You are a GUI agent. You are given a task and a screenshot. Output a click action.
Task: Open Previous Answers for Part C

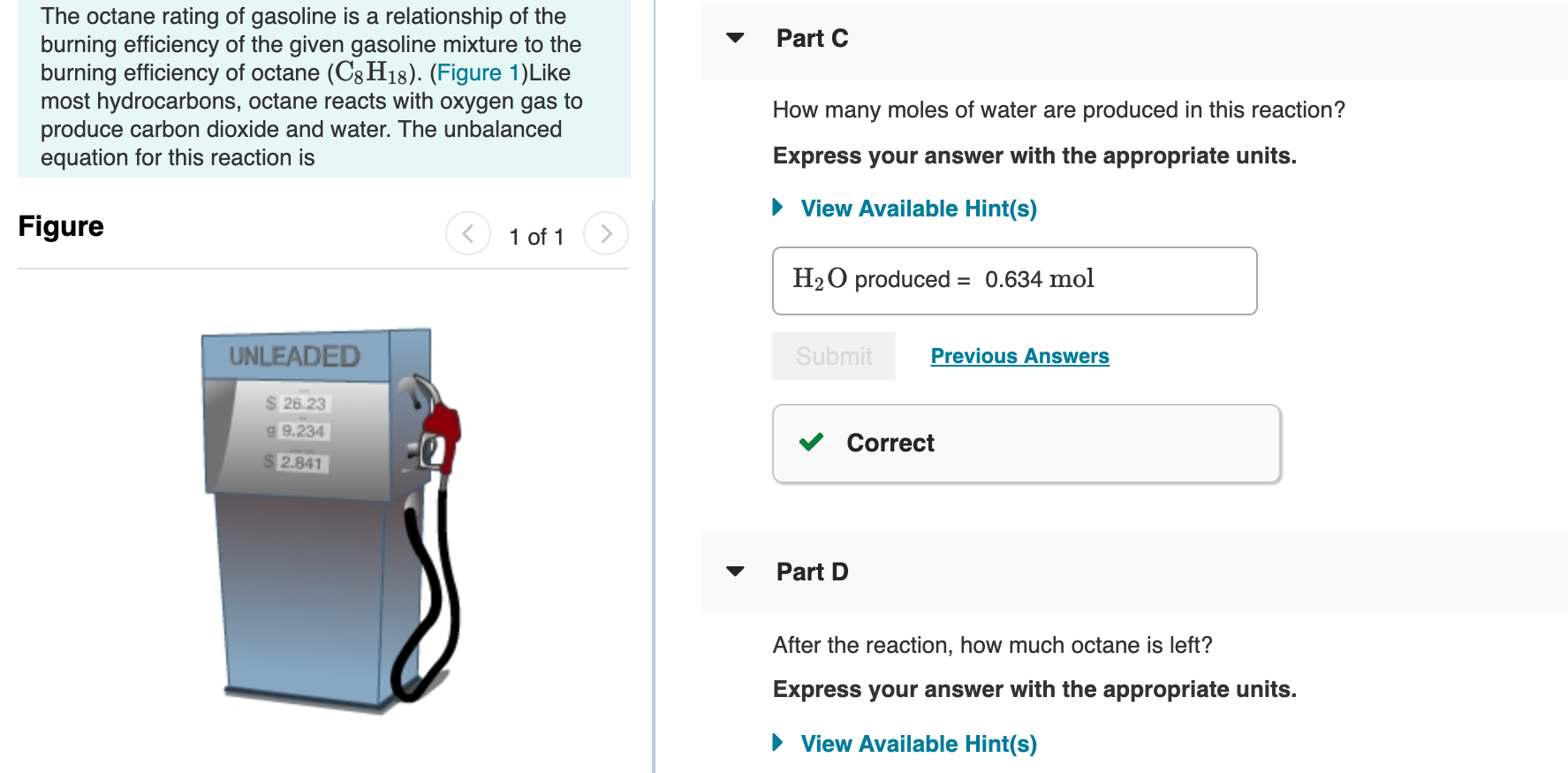click(x=1019, y=355)
